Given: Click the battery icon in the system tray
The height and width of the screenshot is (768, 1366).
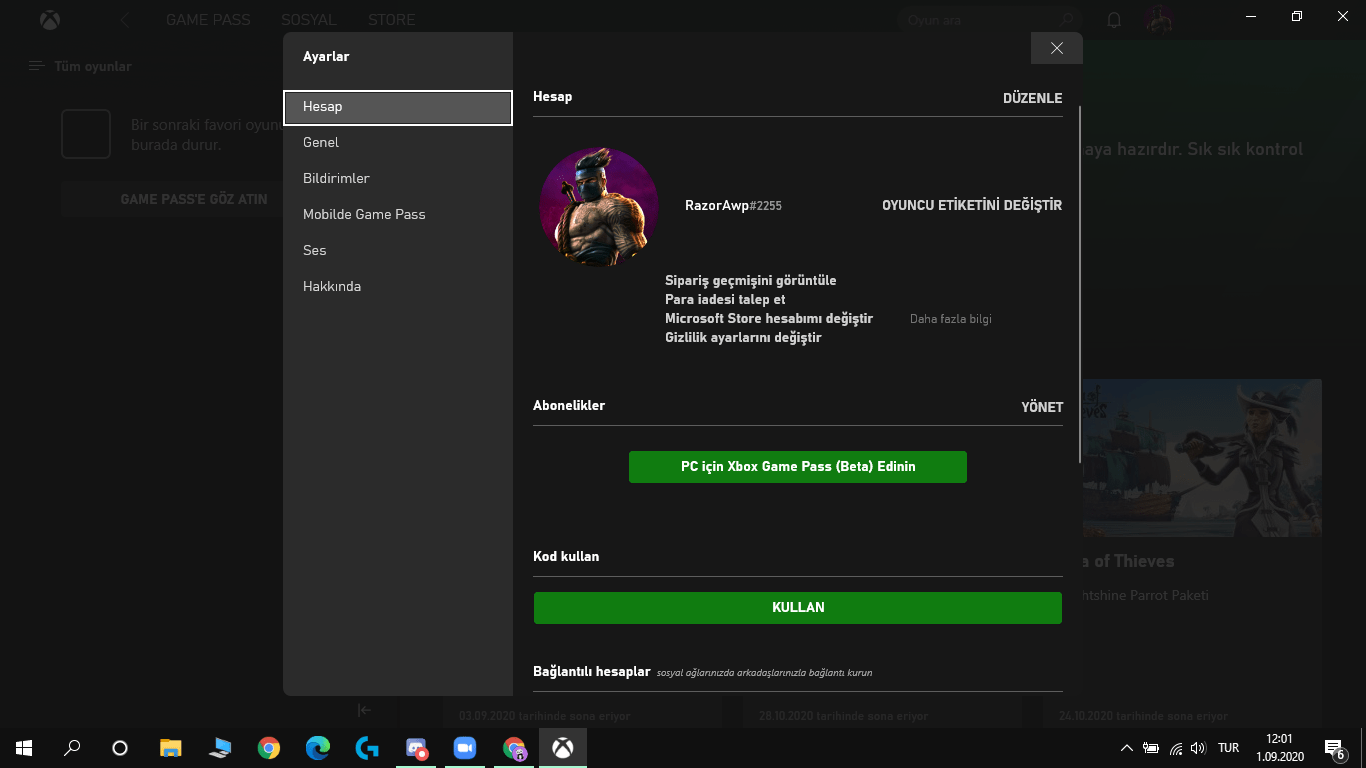Looking at the screenshot, I should (1151, 748).
